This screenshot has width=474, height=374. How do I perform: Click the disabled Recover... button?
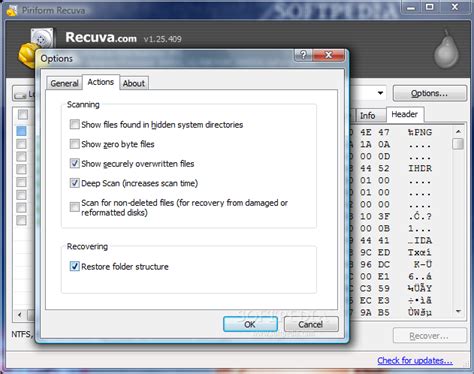(x=429, y=336)
